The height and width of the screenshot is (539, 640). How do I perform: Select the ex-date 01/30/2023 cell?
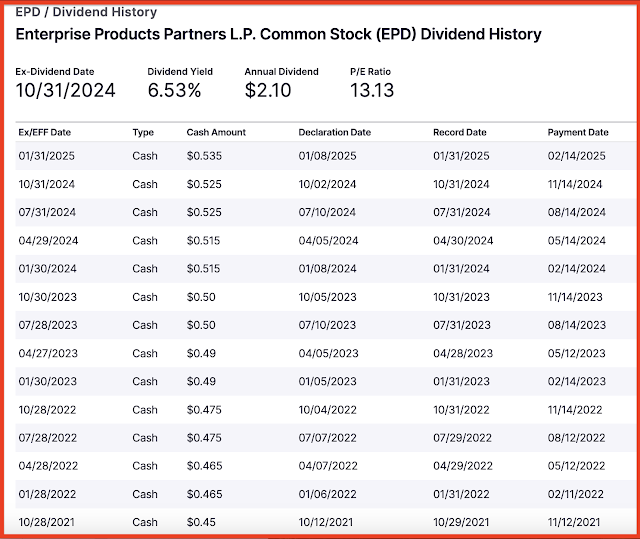click(47, 382)
